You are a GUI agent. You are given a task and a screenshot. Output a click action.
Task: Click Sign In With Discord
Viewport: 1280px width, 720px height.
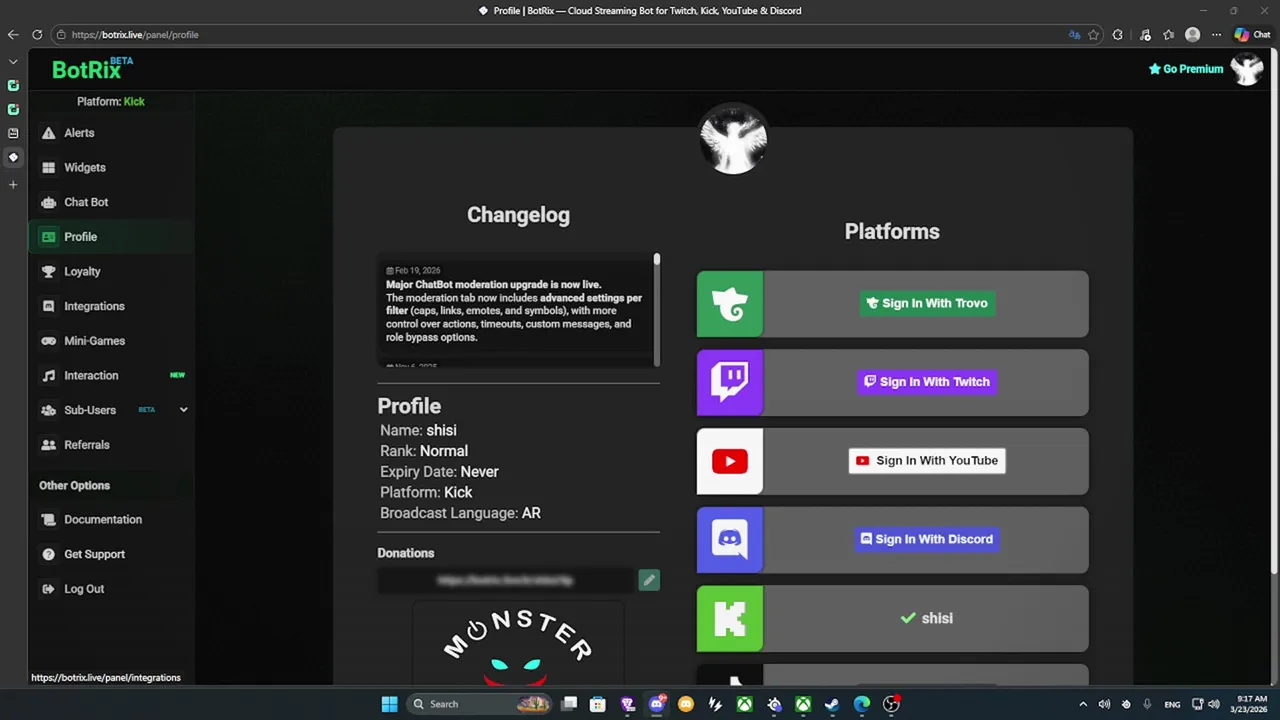click(x=927, y=539)
